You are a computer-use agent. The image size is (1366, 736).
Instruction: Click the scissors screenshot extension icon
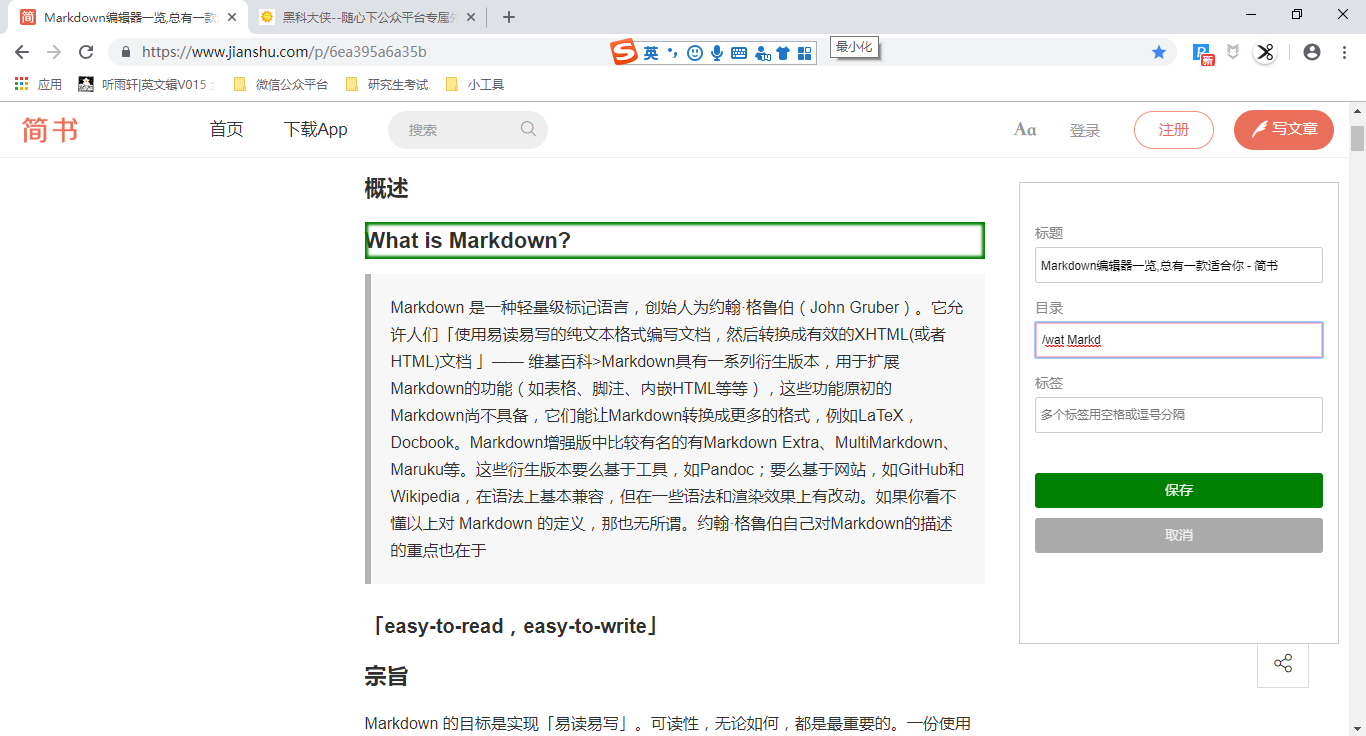pyautogui.click(x=1265, y=51)
